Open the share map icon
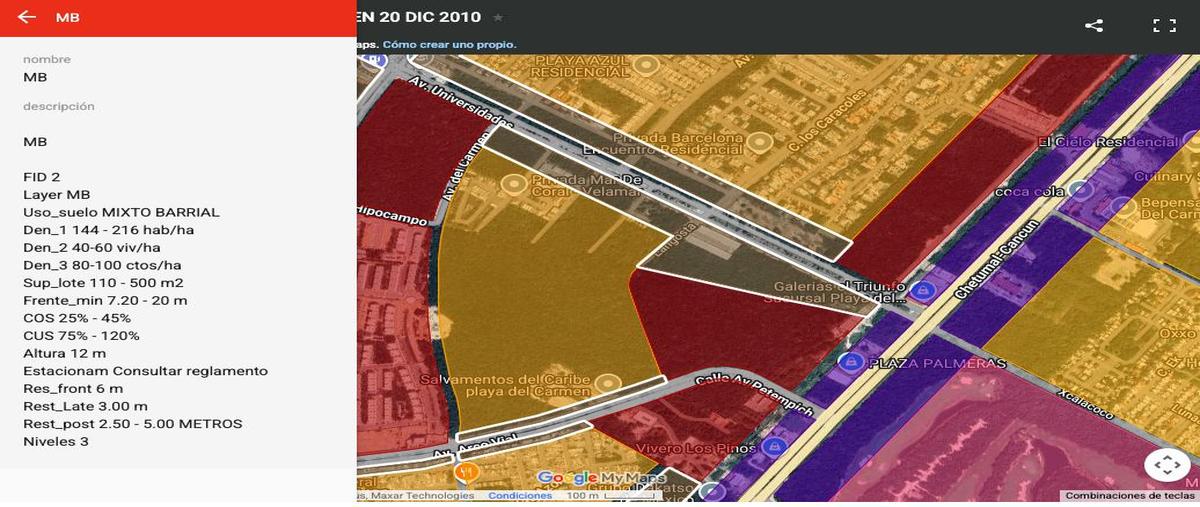 coord(1094,26)
